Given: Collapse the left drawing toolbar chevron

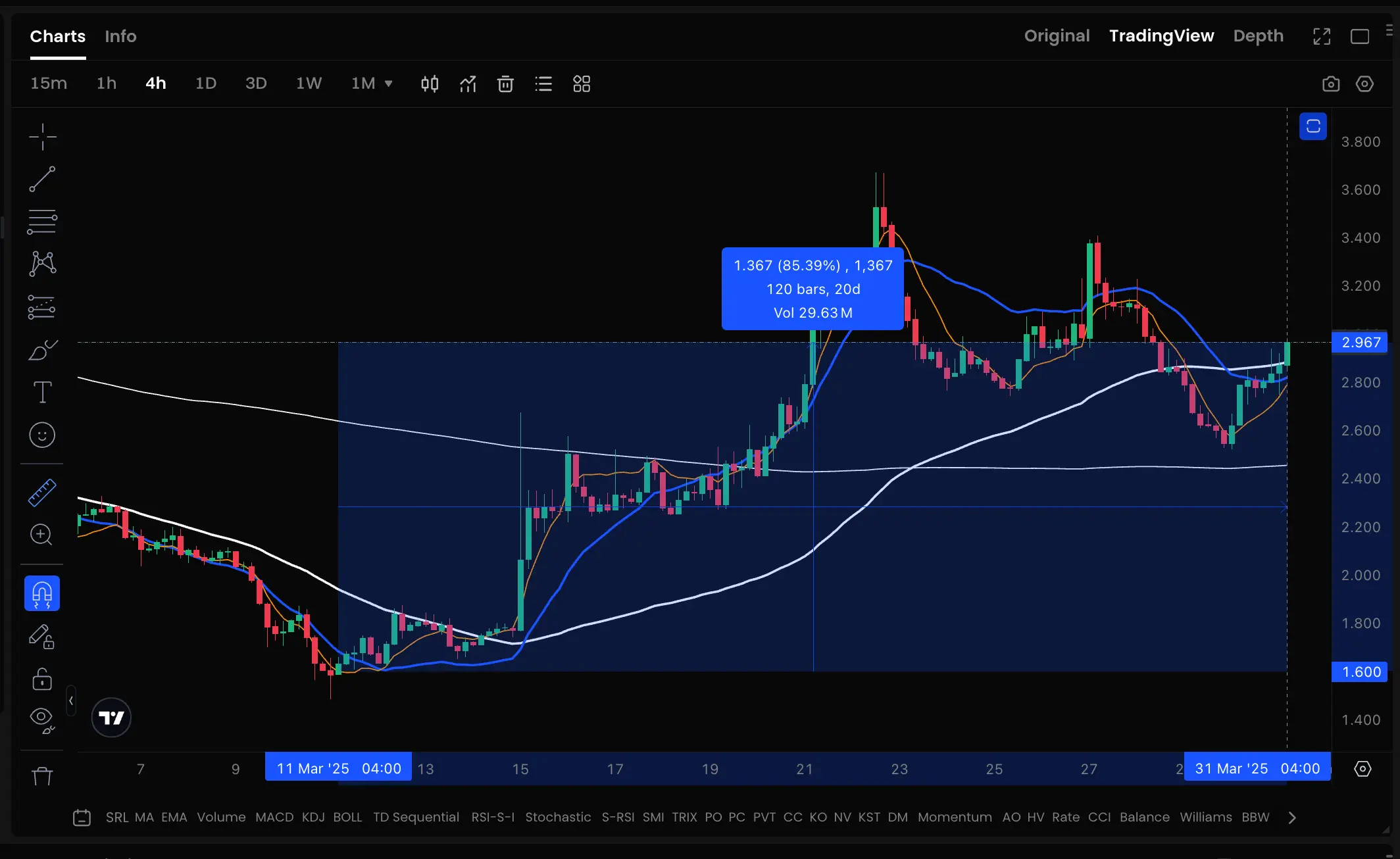Looking at the screenshot, I should tap(71, 700).
